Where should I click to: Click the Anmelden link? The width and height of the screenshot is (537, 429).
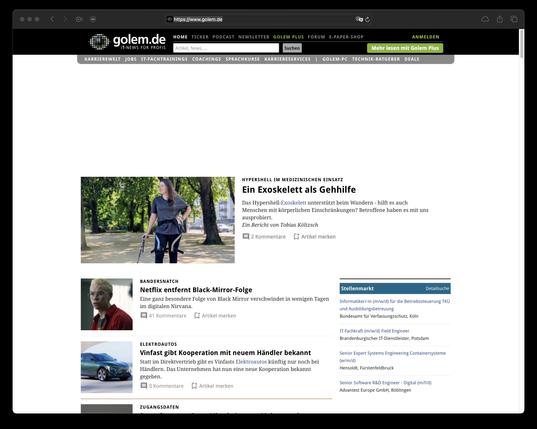[x=425, y=37]
